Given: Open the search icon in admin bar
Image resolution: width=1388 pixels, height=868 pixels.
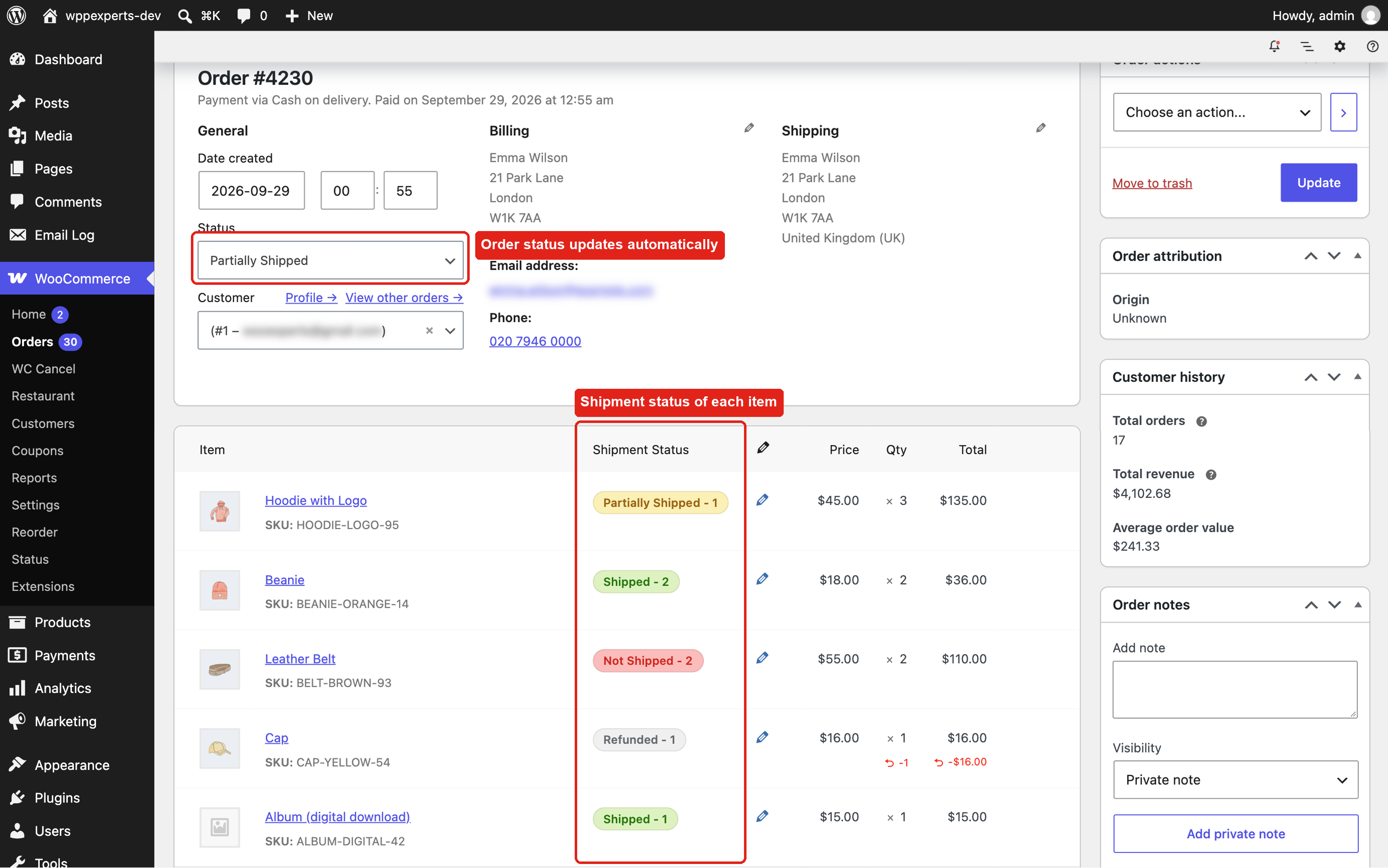Looking at the screenshot, I should click(185, 16).
